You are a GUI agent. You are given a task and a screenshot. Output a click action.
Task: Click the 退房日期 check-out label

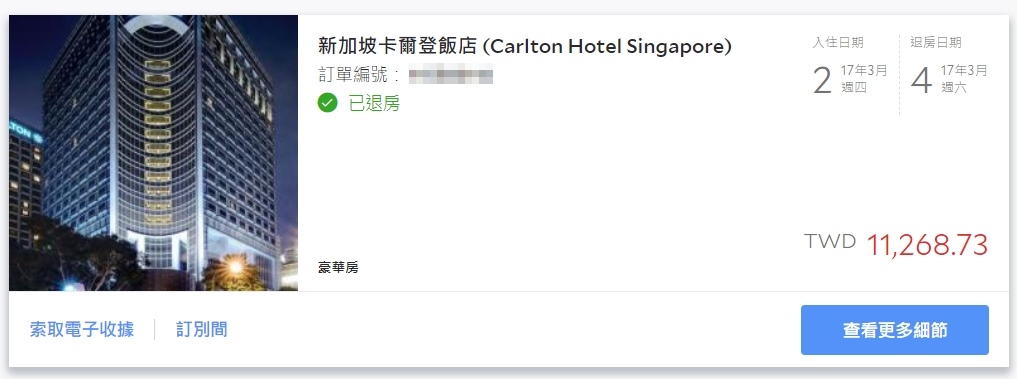click(936, 43)
